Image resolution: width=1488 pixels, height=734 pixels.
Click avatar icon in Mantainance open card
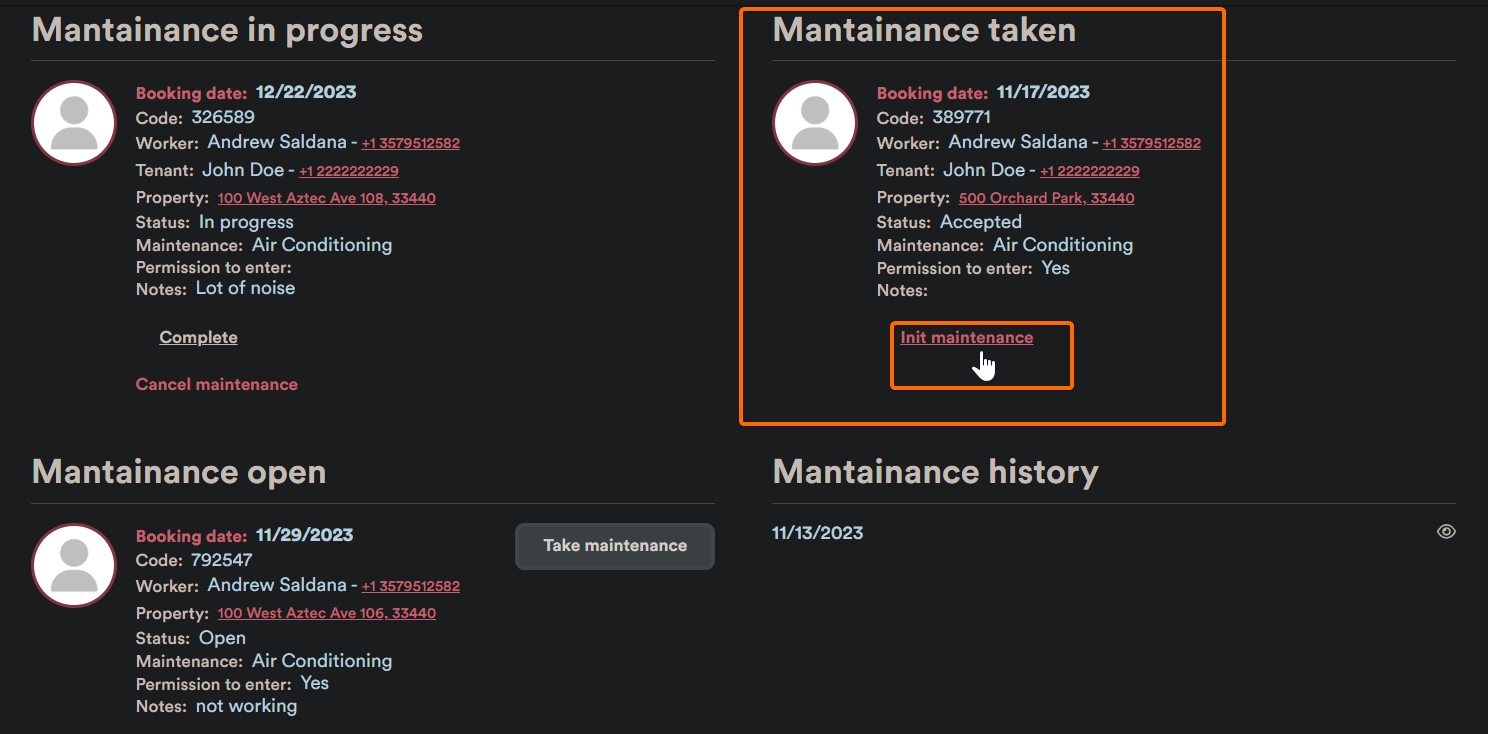coord(75,566)
